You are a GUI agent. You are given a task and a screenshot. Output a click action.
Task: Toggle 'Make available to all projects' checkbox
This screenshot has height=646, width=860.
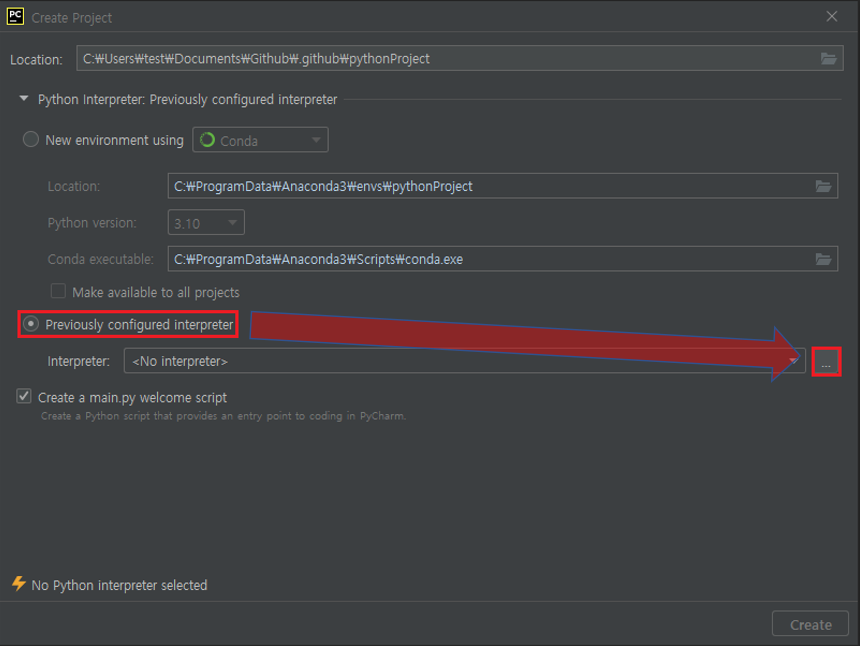coord(58,291)
